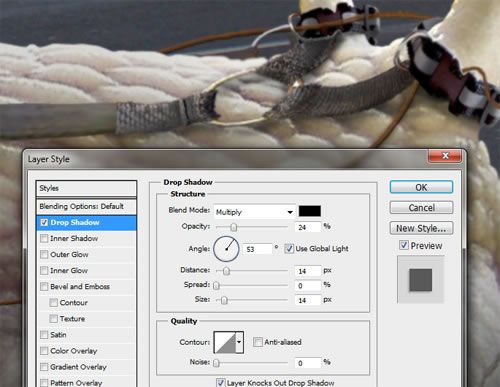The height and width of the screenshot is (387, 500).
Task: Open the Blend Mode Multiply dropdown
Action: tap(254, 212)
